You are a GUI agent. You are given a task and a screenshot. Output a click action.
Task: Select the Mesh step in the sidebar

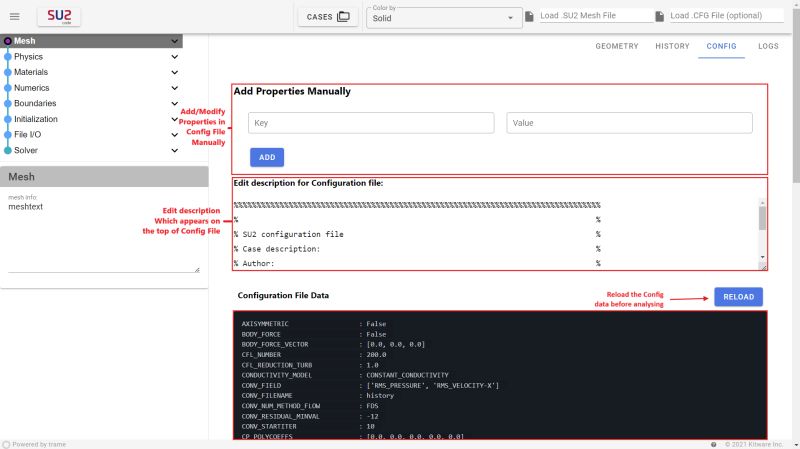91,41
